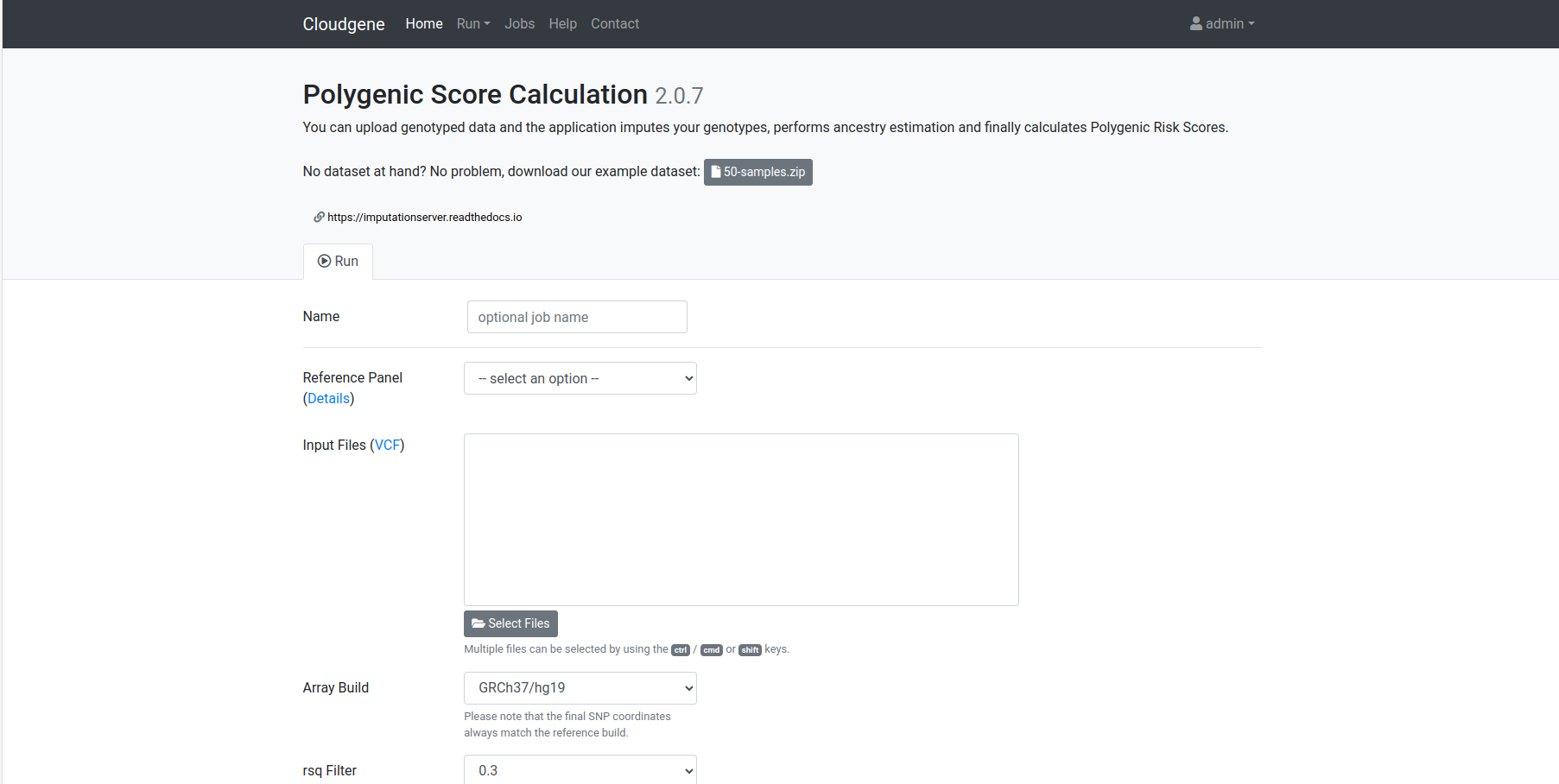Click the file icon on 50-samples.zip

[x=716, y=172]
